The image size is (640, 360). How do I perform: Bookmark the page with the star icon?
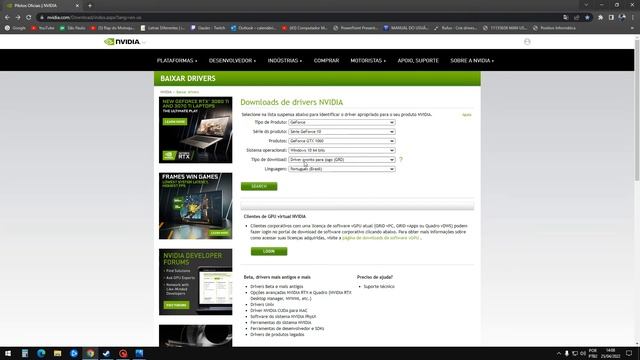pos(587,18)
